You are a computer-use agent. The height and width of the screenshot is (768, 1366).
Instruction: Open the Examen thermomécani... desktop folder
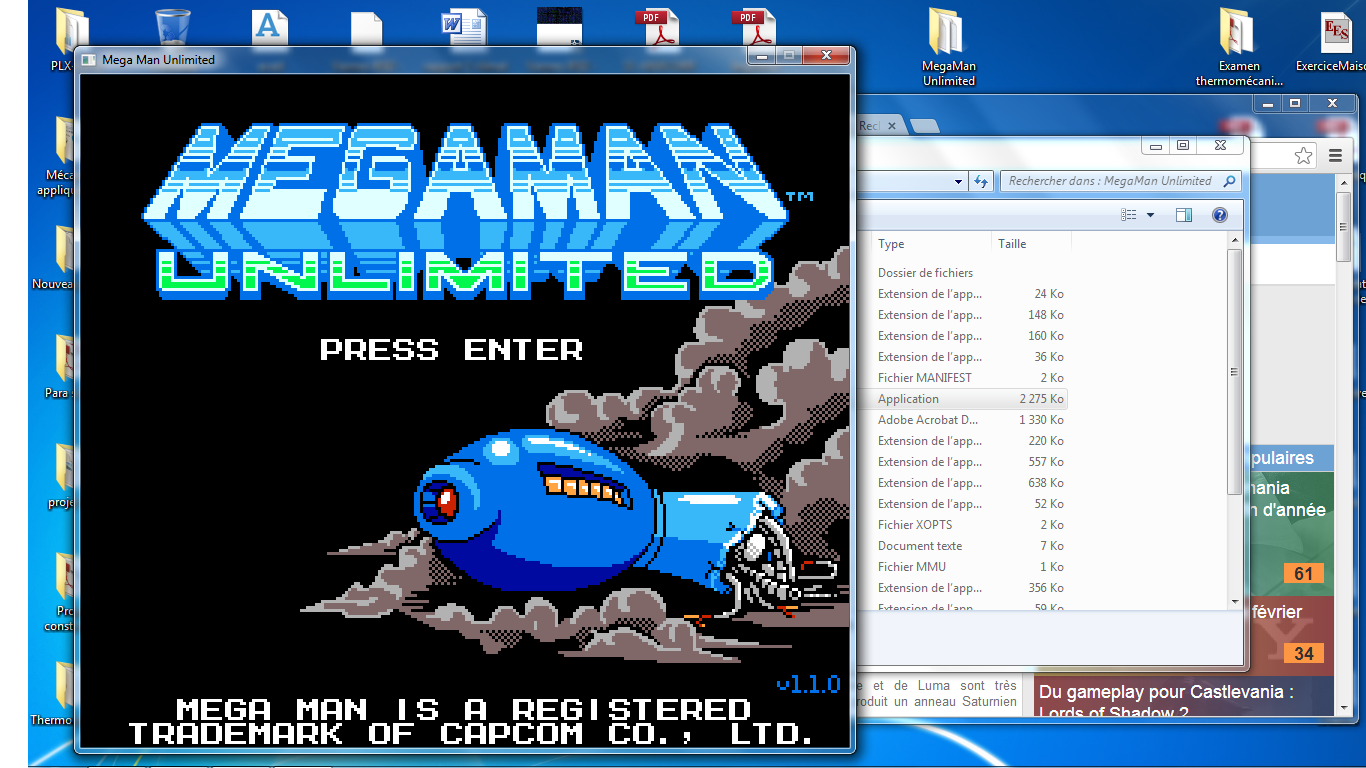1240,47
